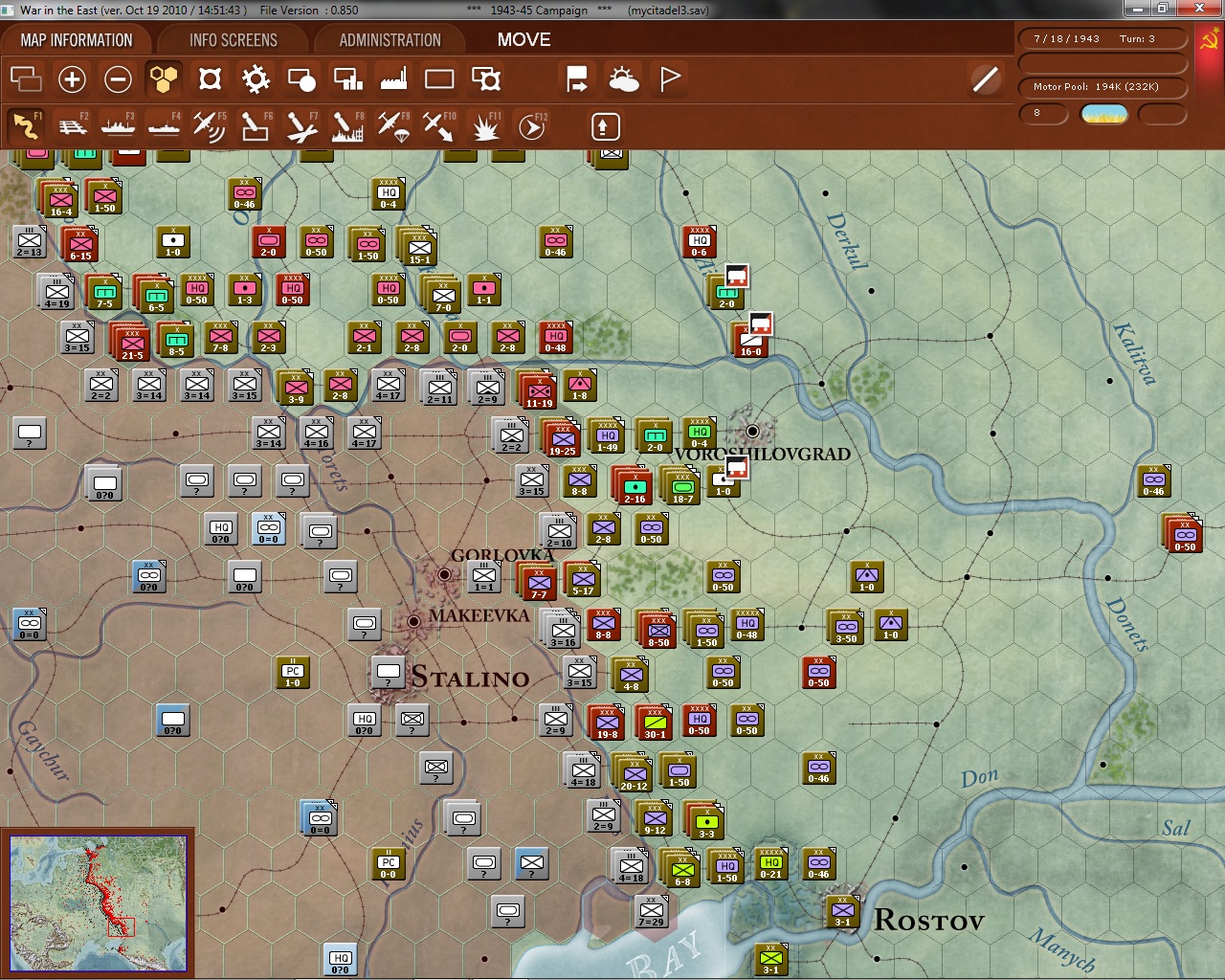Click the sun-and-cloud weather icon
The height and width of the screenshot is (980, 1225).
click(x=624, y=79)
